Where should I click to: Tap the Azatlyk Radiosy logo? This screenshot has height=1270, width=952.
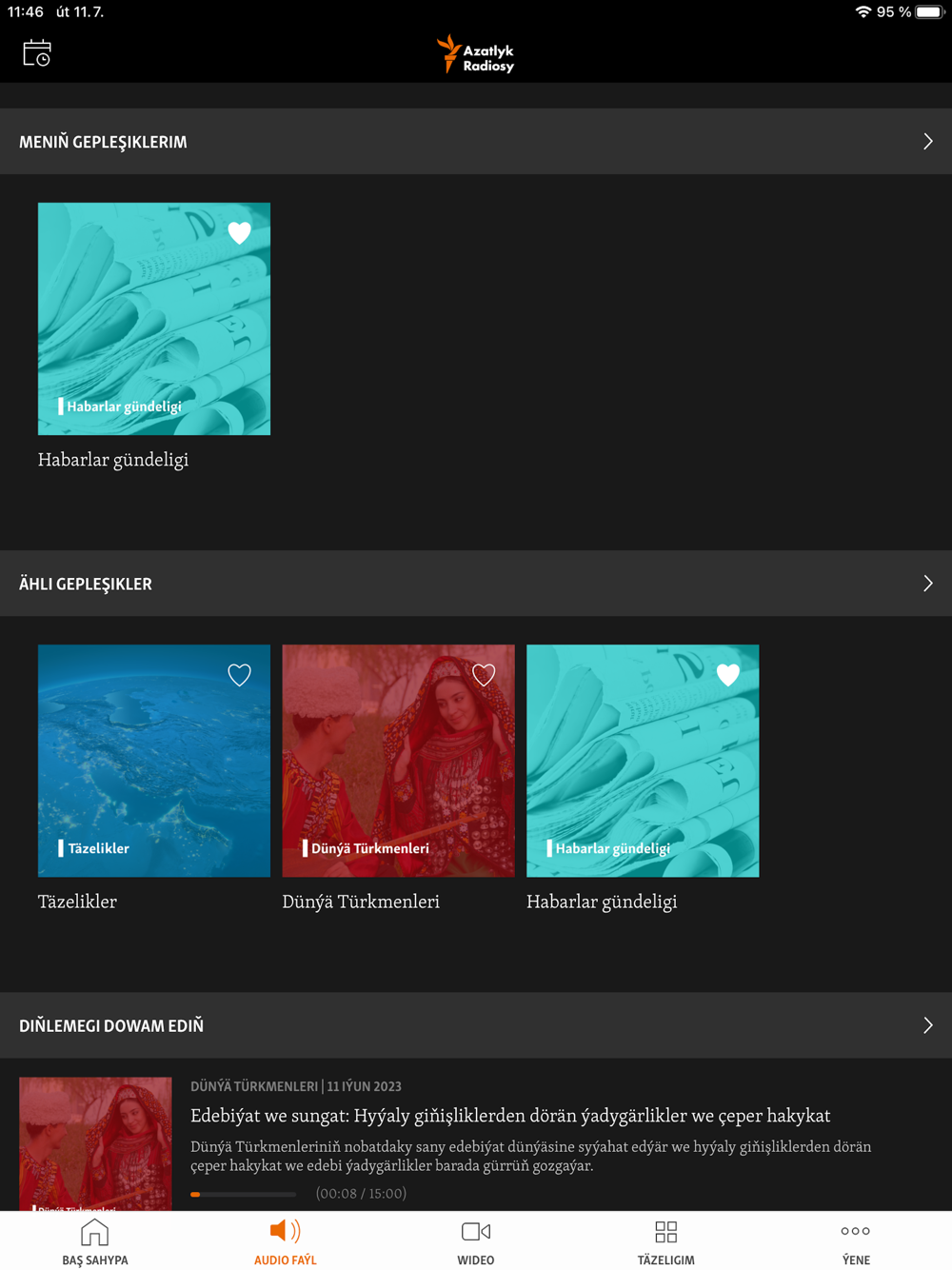tap(475, 55)
